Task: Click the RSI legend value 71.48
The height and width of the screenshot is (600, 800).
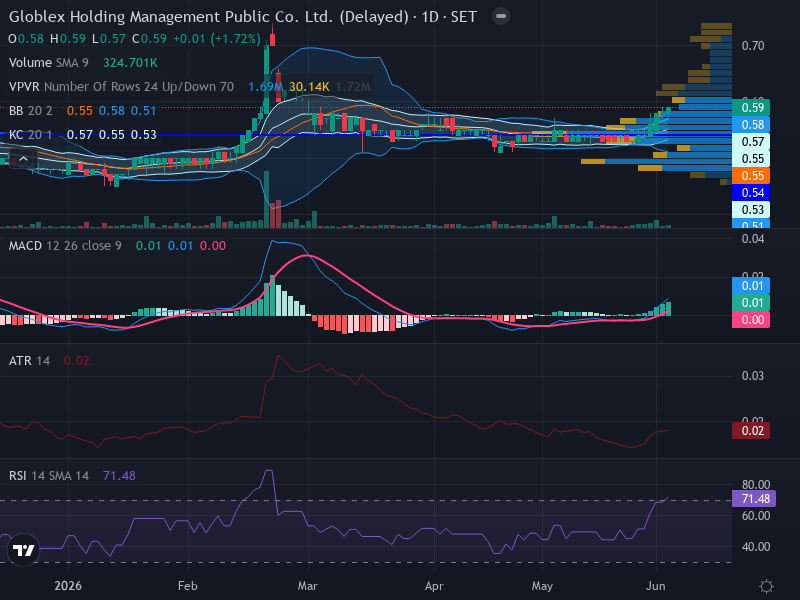Action: [x=119, y=476]
